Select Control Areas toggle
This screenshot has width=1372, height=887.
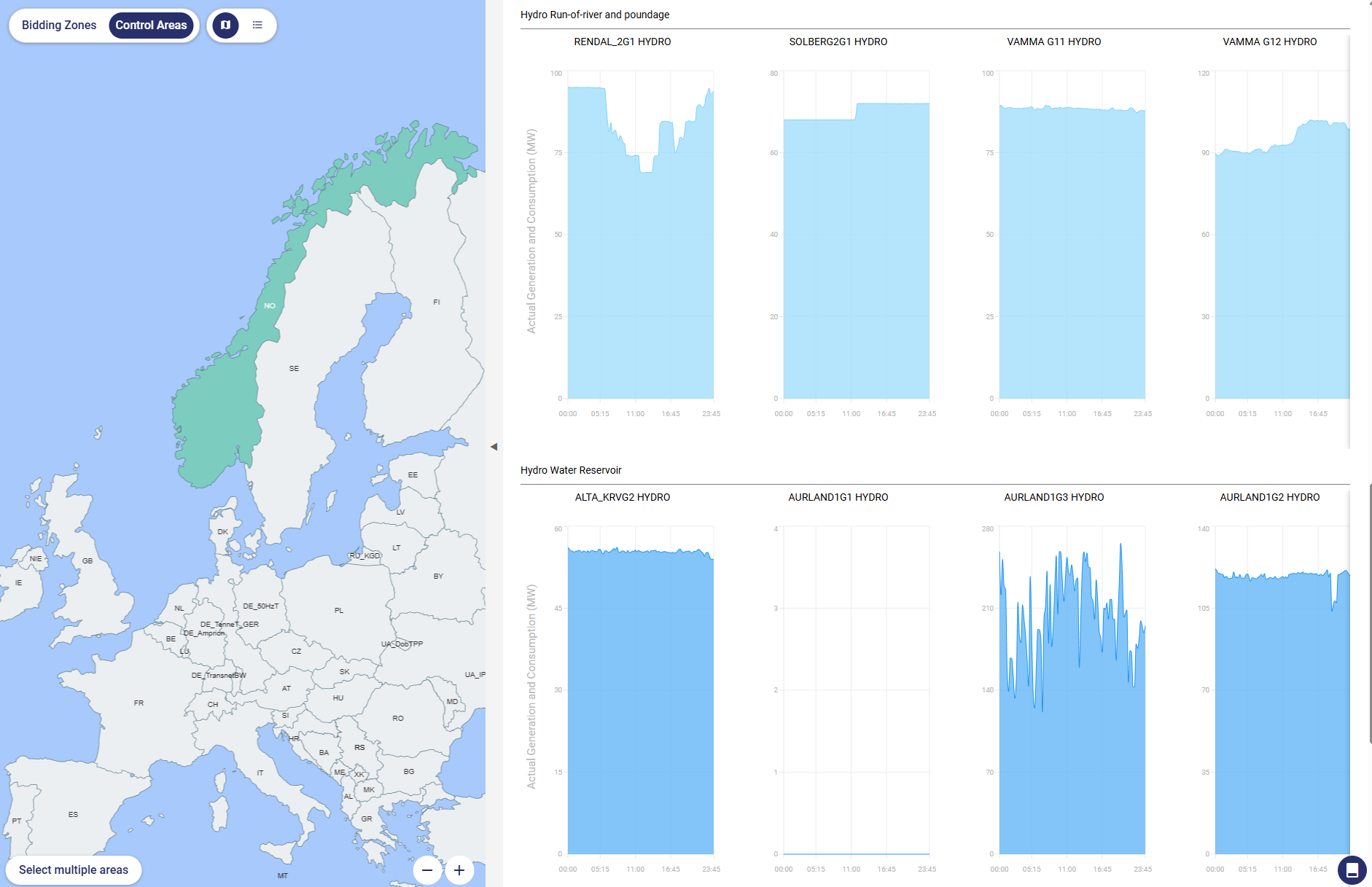click(151, 25)
